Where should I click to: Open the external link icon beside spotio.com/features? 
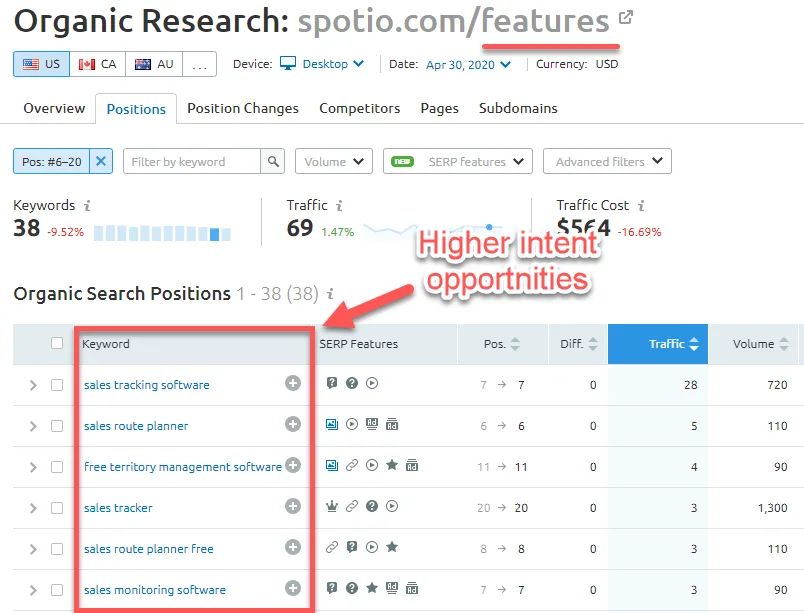[x=626, y=17]
